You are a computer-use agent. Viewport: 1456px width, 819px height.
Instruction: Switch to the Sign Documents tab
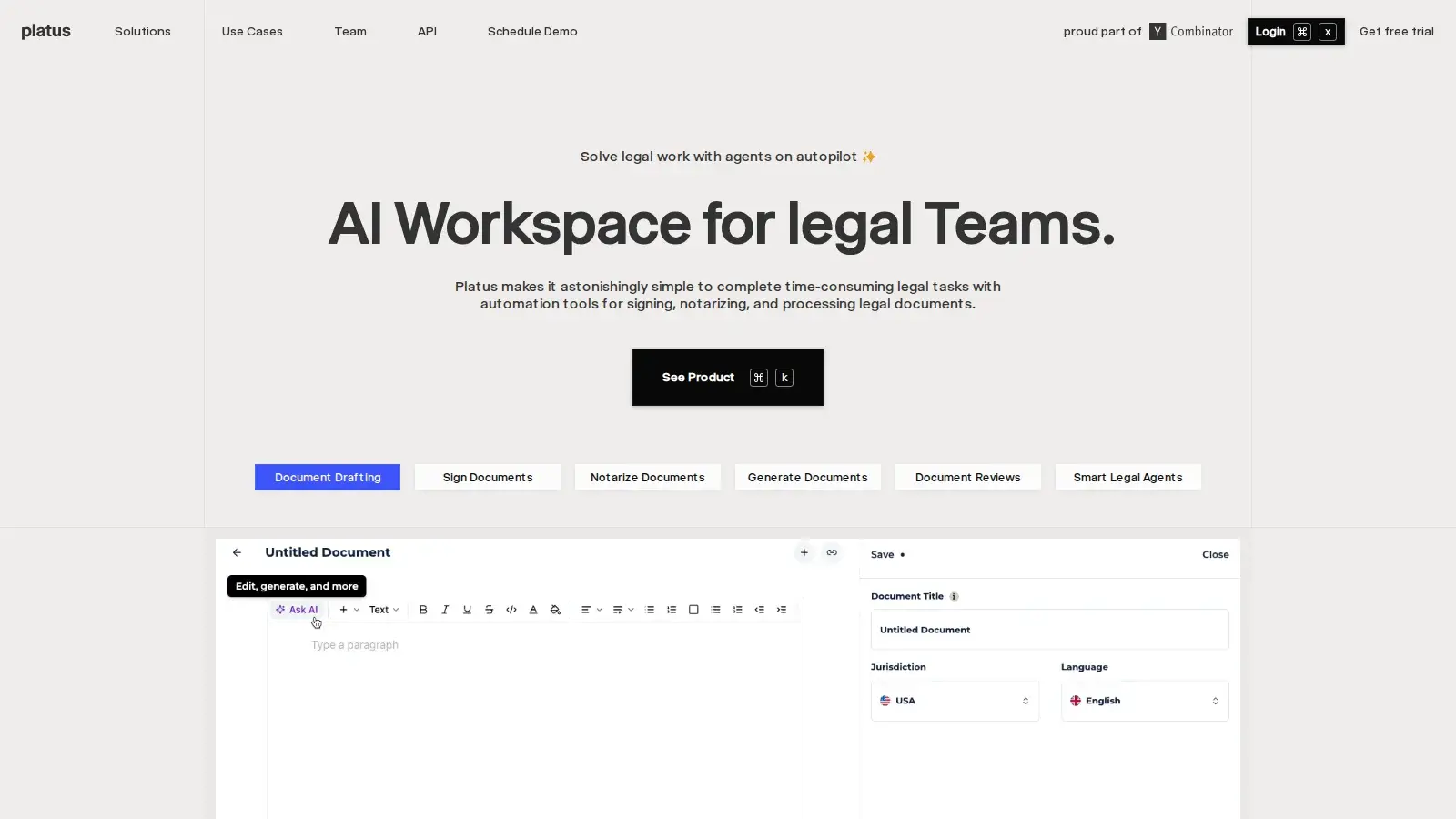click(488, 477)
